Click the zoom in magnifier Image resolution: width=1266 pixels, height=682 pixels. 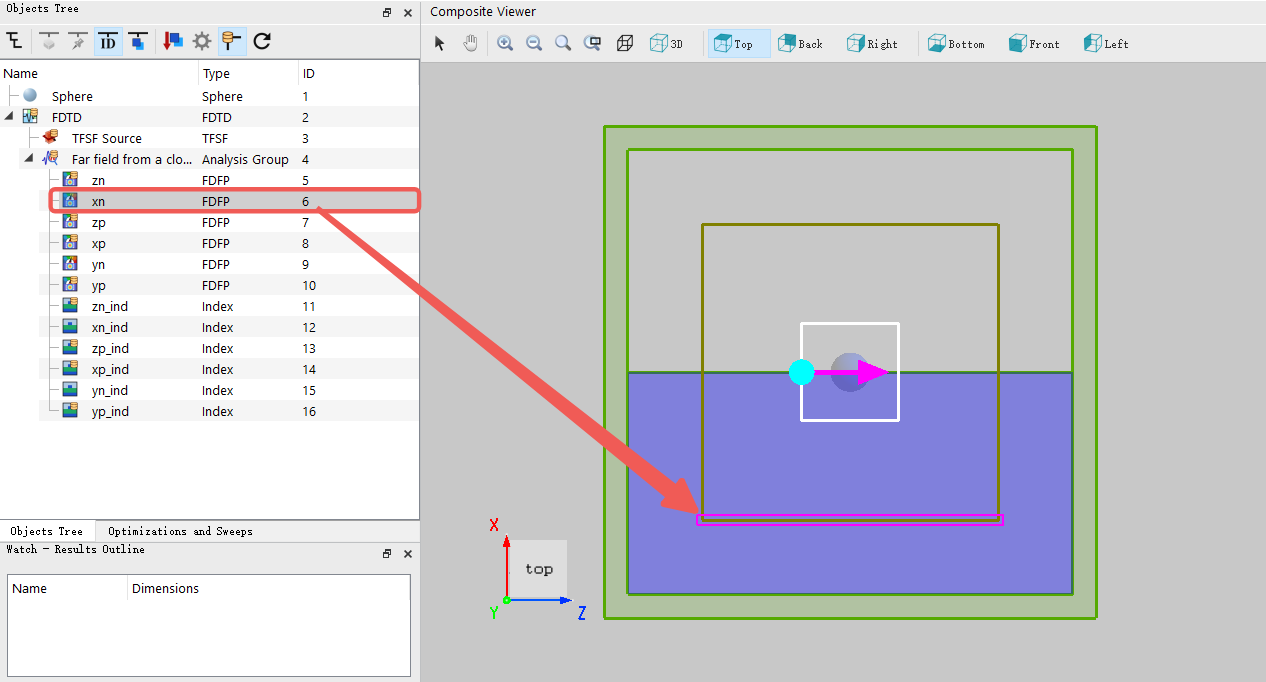pyautogui.click(x=505, y=43)
